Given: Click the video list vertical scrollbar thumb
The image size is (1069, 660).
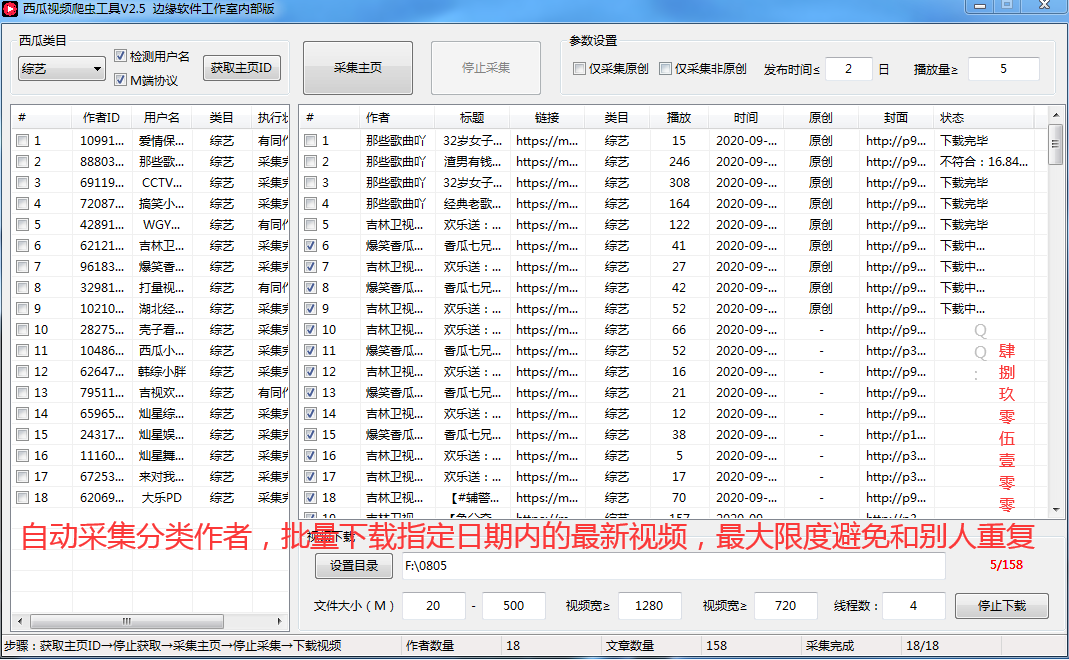Looking at the screenshot, I should (1055, 144).
